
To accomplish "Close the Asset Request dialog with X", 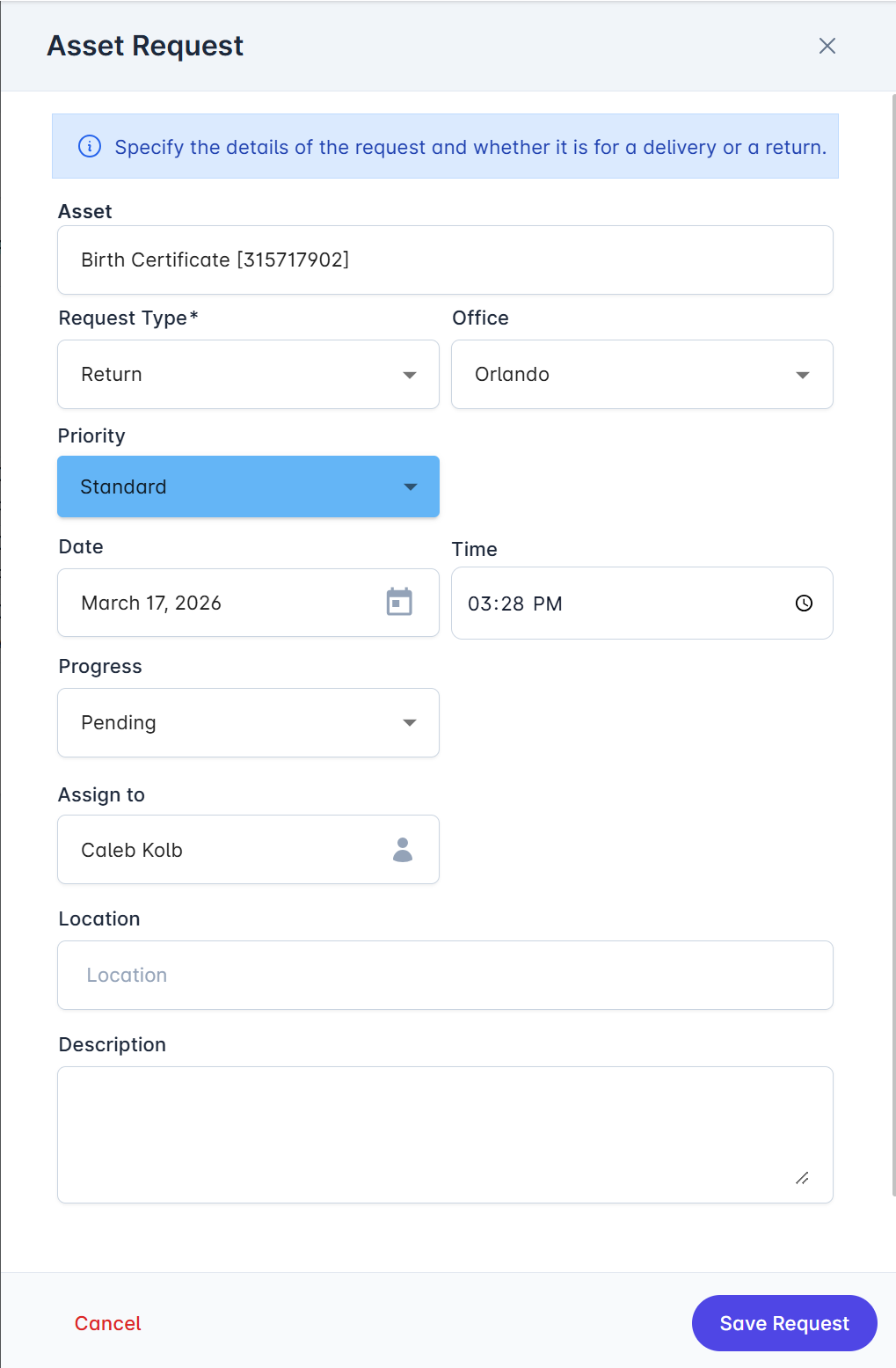I will (827, 46).
